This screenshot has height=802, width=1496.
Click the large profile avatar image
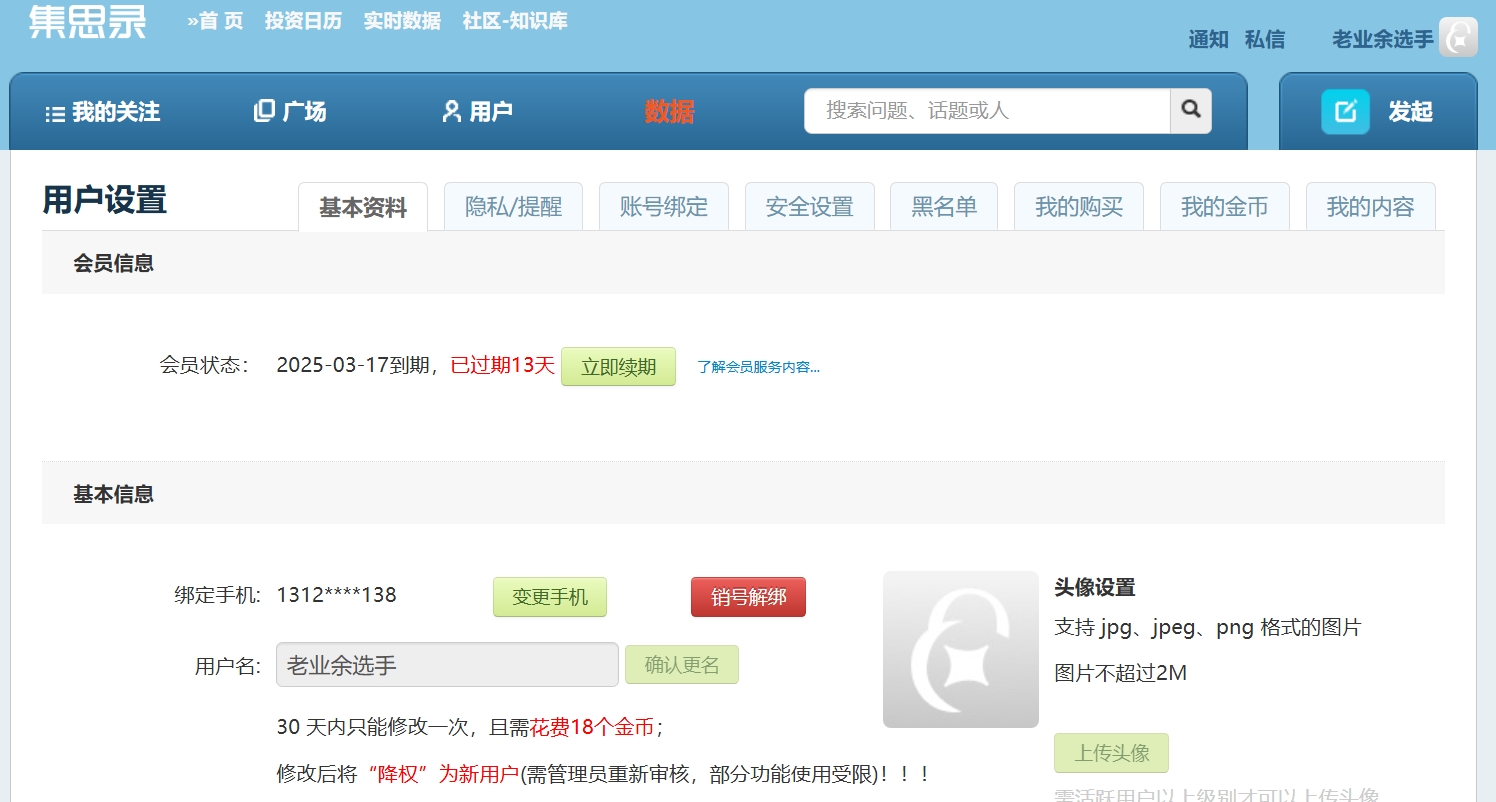click(x=961, y=649)
